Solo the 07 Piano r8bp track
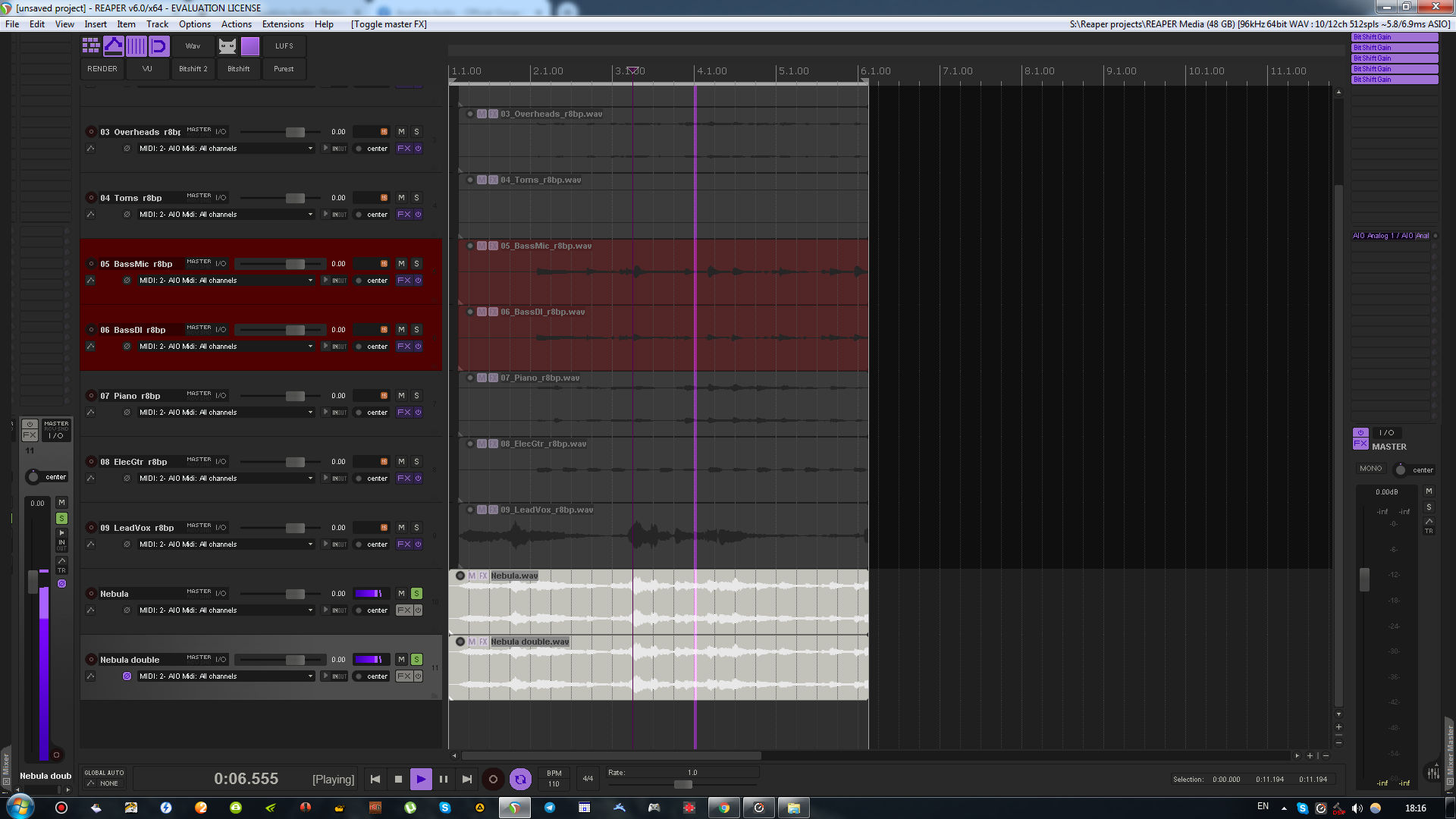Image resolution: width=1456 pixels, height=819 pixels. tap(416, 396)
